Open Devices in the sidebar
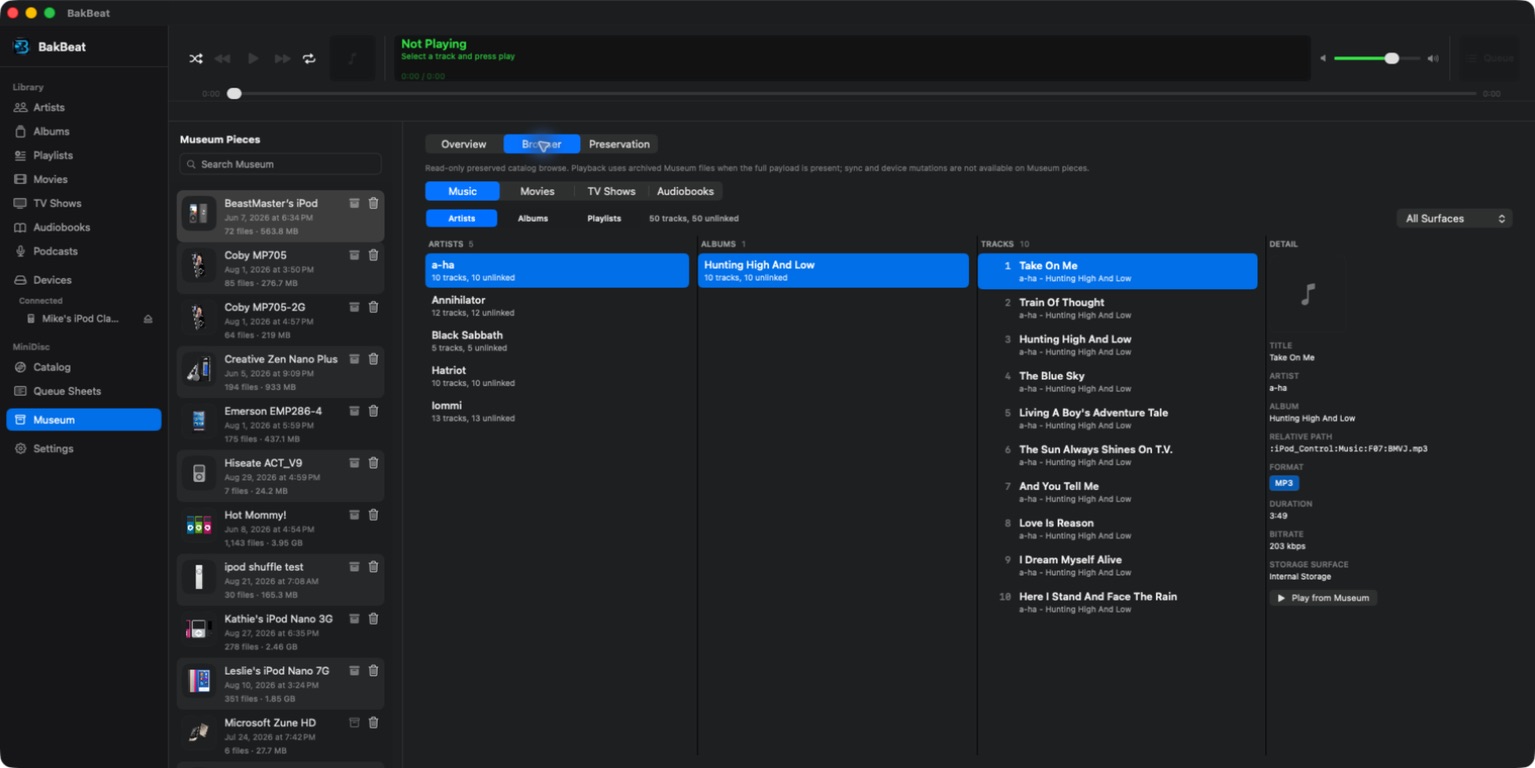The height and width of the screenshot is (768, 1535). 84,280
